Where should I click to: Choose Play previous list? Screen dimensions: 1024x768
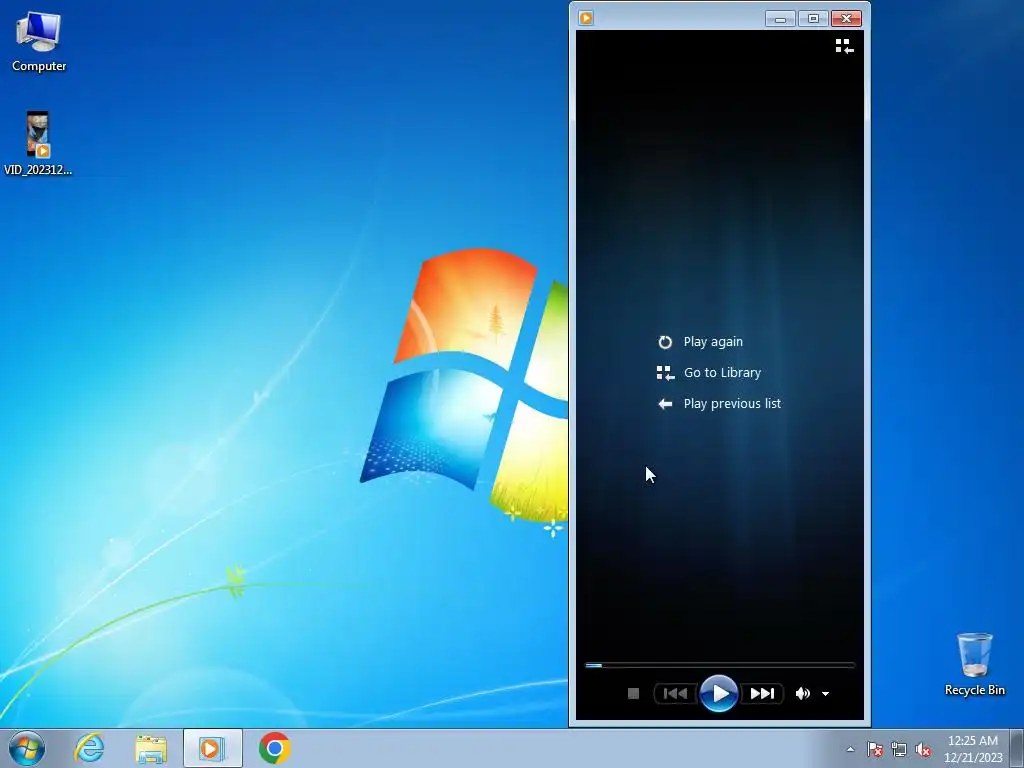(732, 404)
